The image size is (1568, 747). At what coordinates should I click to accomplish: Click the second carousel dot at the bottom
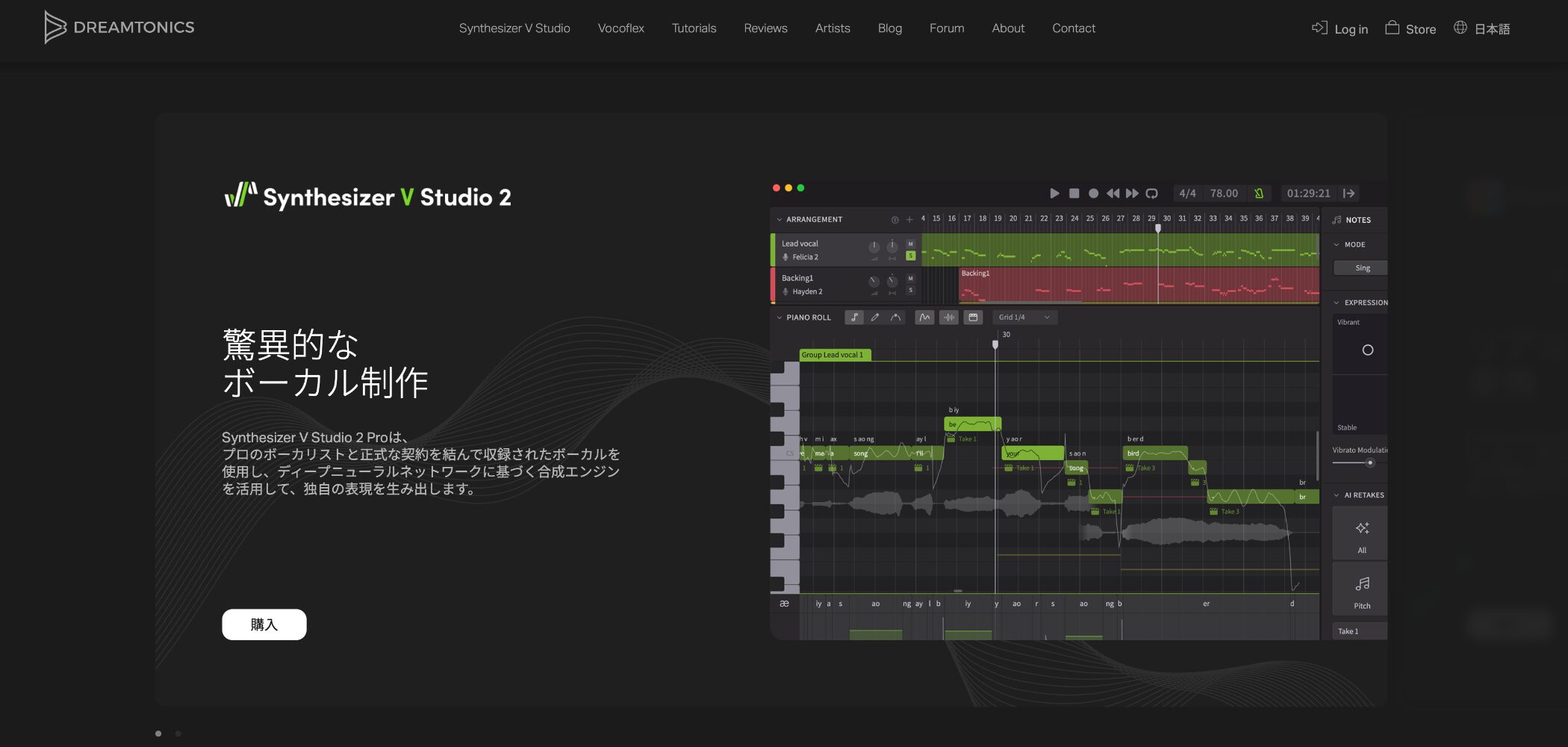(178, 734)
